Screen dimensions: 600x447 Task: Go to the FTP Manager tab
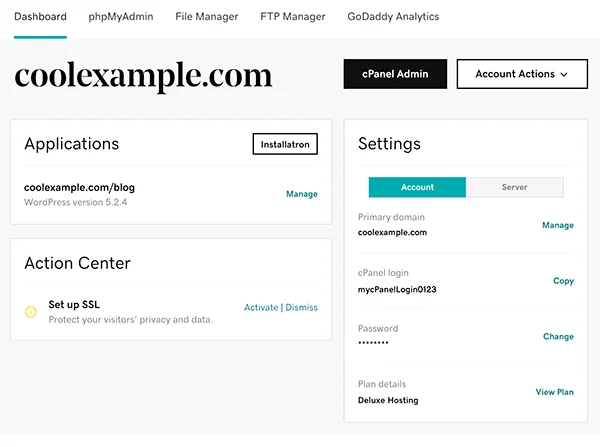293,17
